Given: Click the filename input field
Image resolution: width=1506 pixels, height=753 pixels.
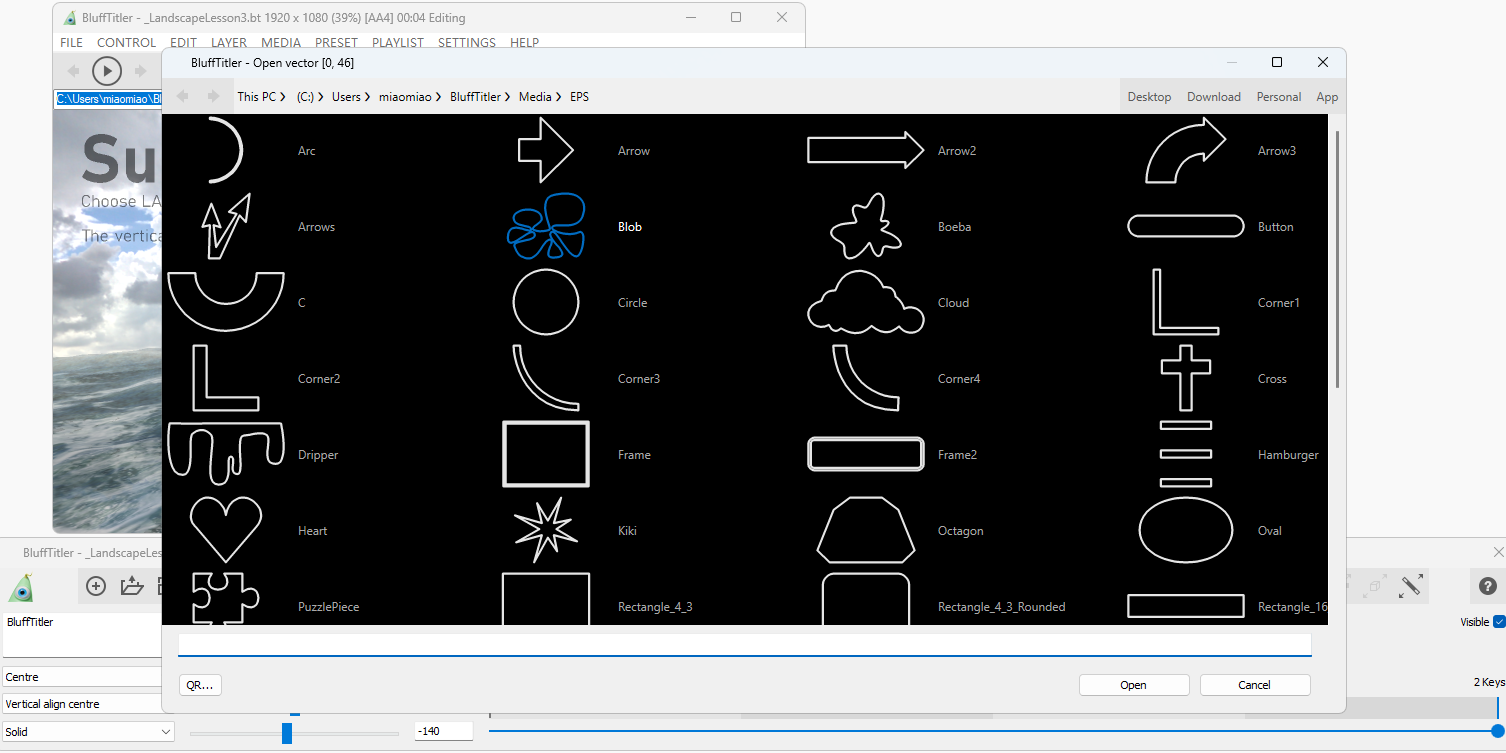Looking at the screenshot, I should point(744,645).
